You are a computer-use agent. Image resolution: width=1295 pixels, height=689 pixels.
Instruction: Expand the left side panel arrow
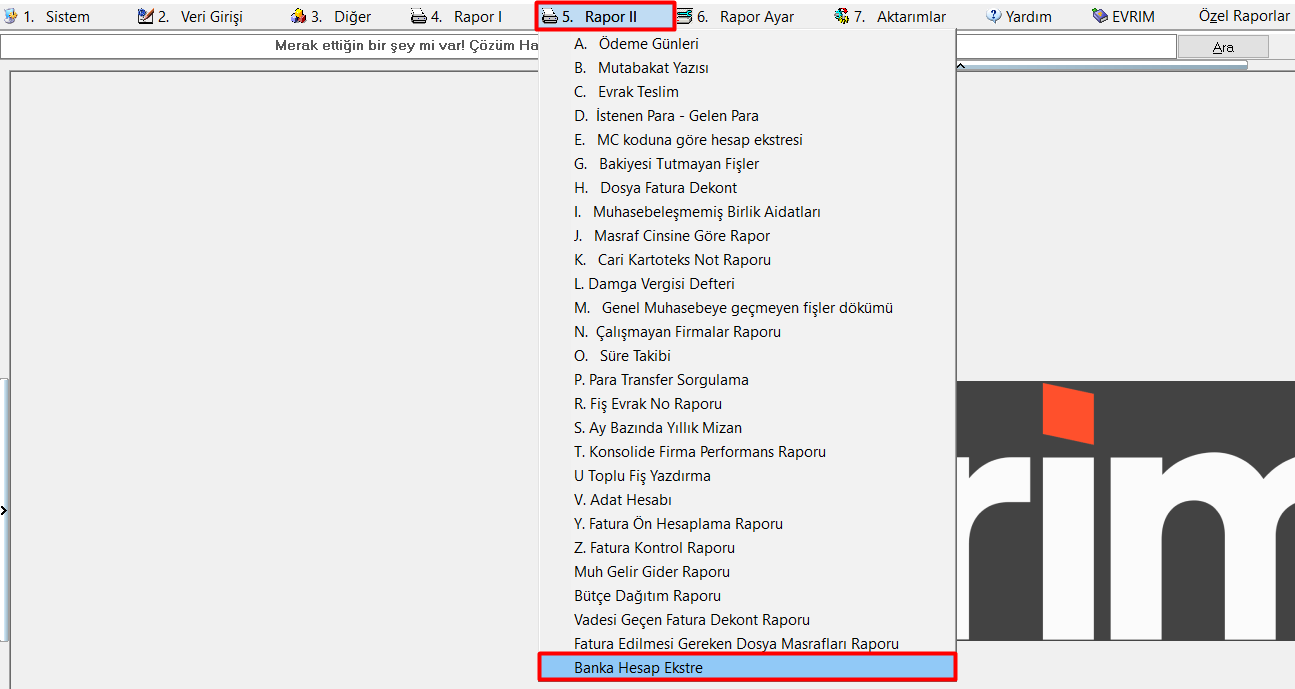coord(4,511)
